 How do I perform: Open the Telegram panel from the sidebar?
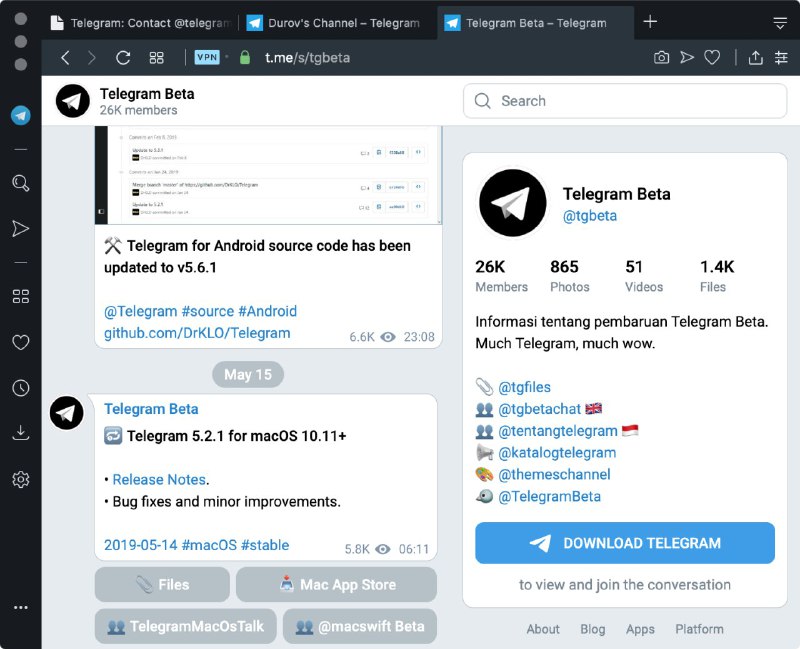tap(20, 114)
